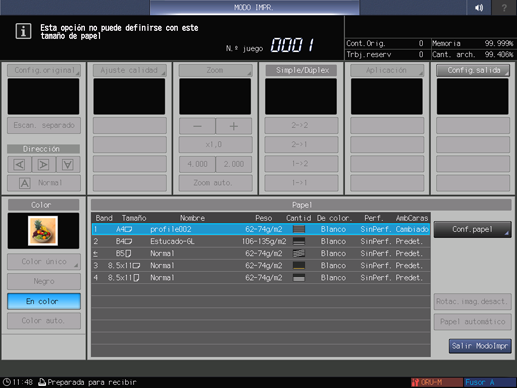This screenshot has height=388, width=517.
Task: Click the zoom plus button
Action: tap(234, 126)
